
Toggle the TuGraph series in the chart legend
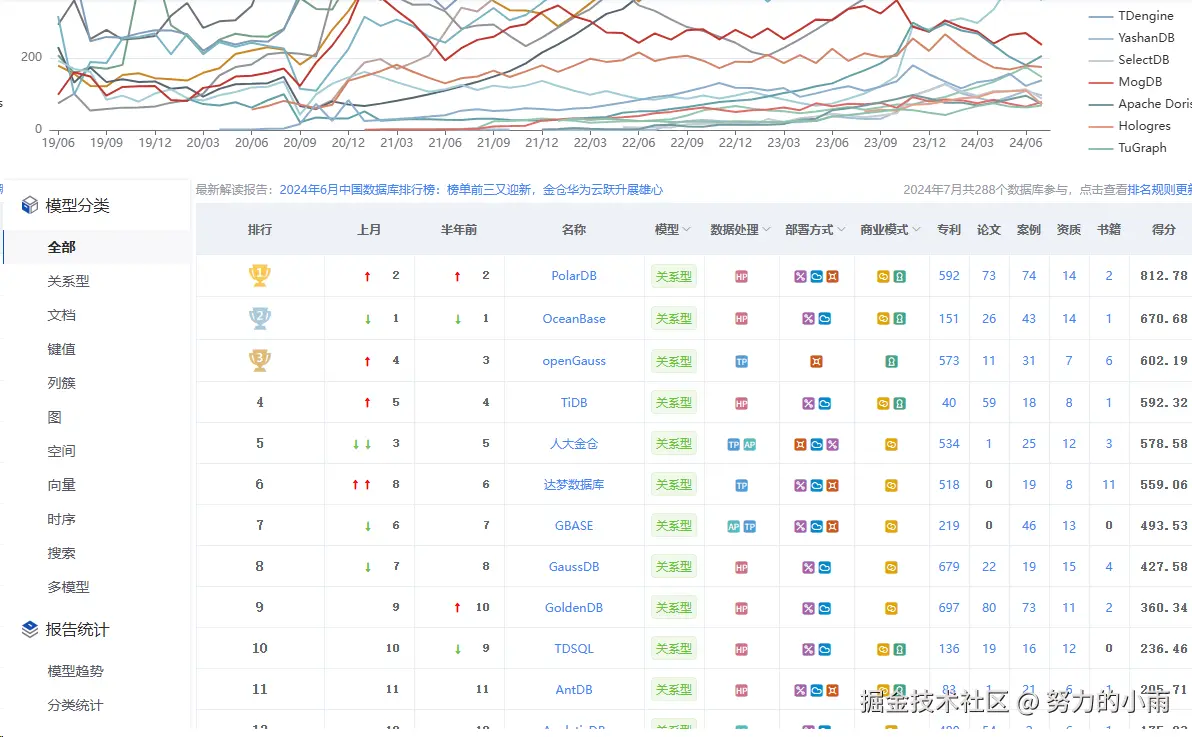1127,148
